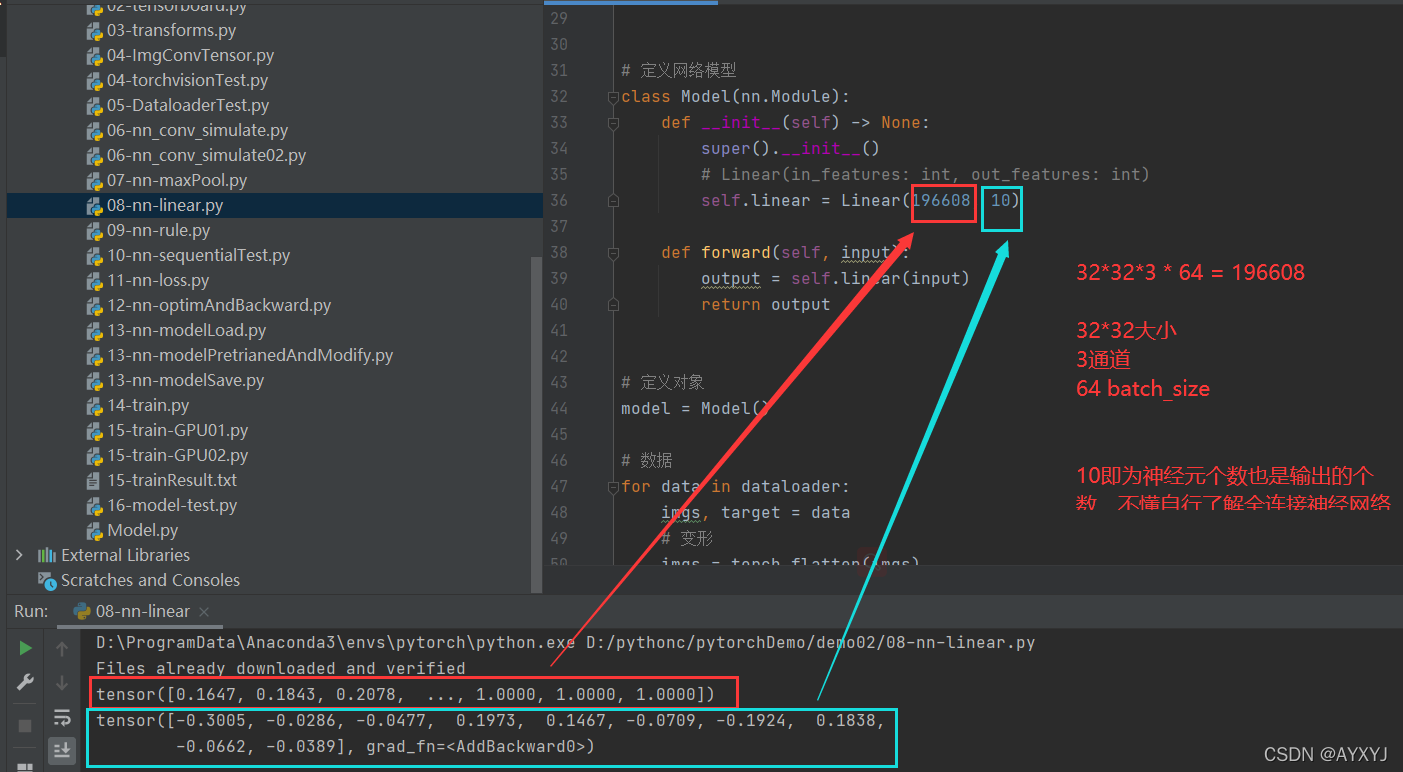Image resolution: width=1403 pixels, height=772 pixels.
Task: Click tensor([-0.3005 output line
Action: pos(491,721)
